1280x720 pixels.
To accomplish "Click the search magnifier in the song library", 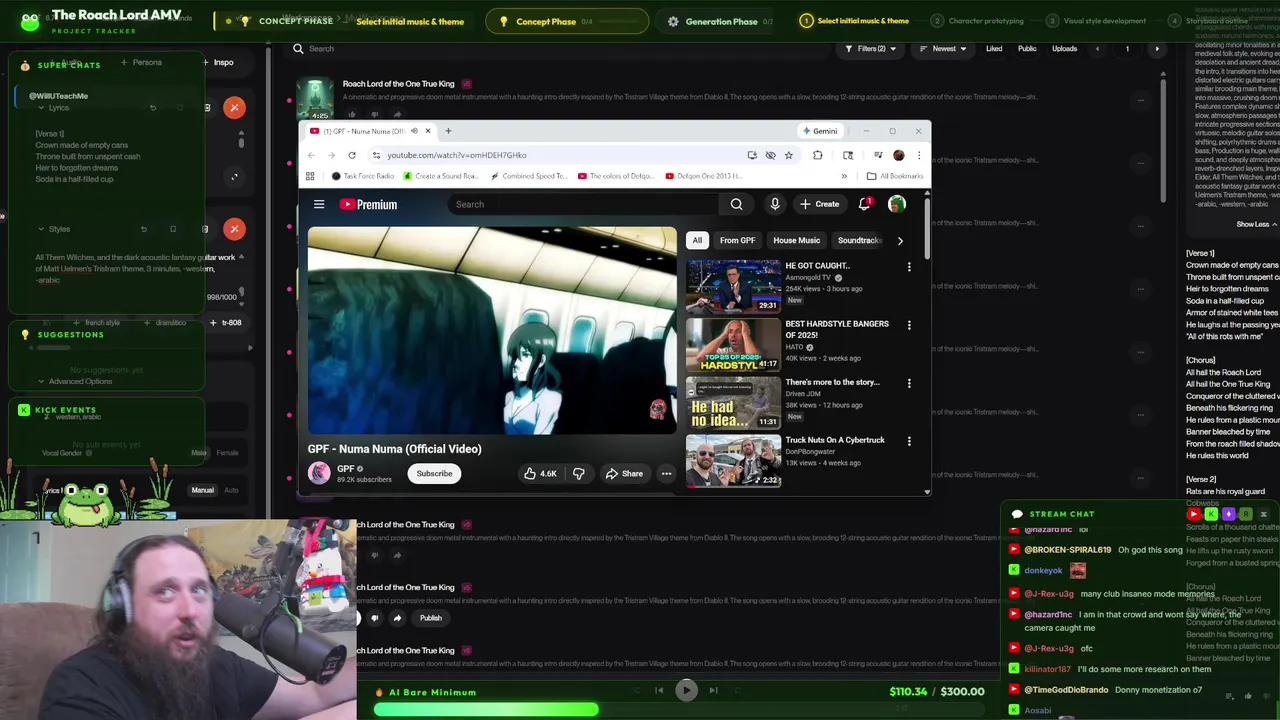I will (x=298, y=48).
